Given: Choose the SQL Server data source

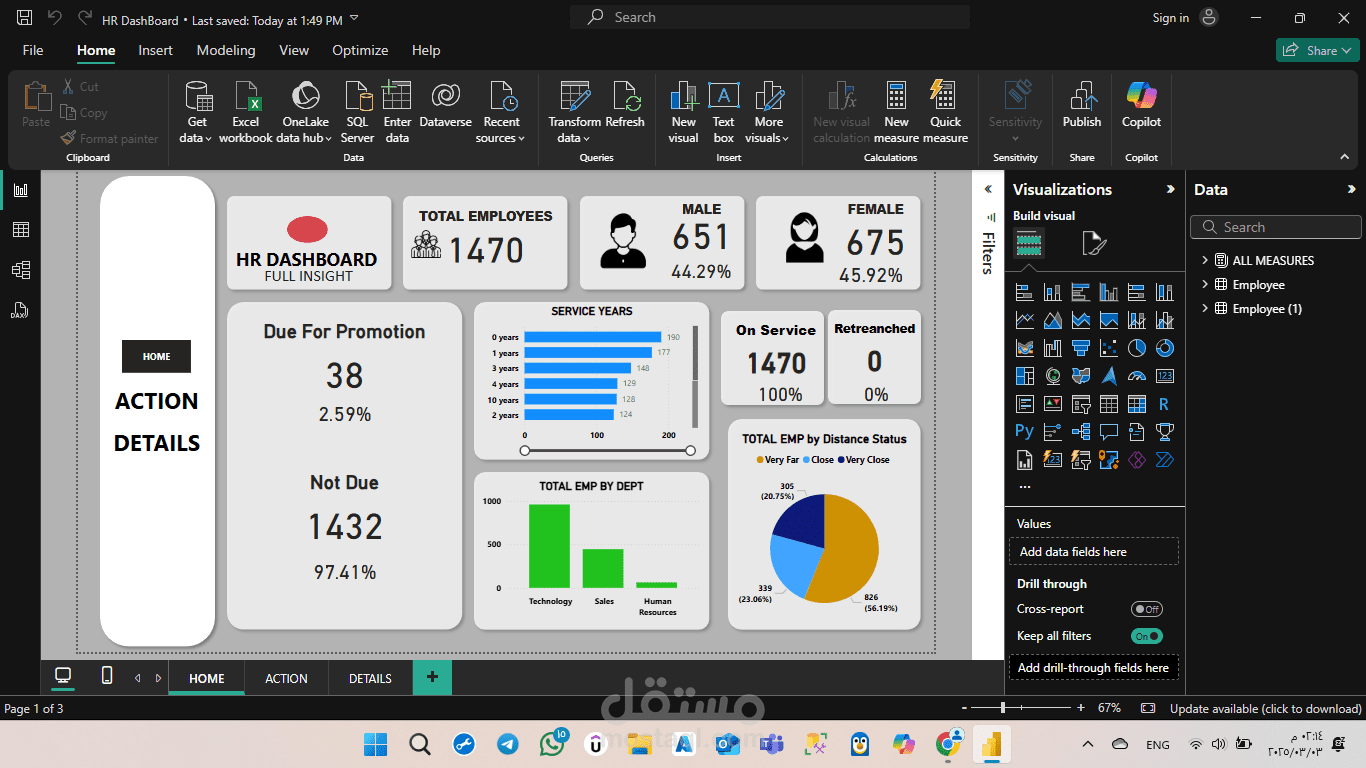Looking at the screenshot, I should coord(357,112).
